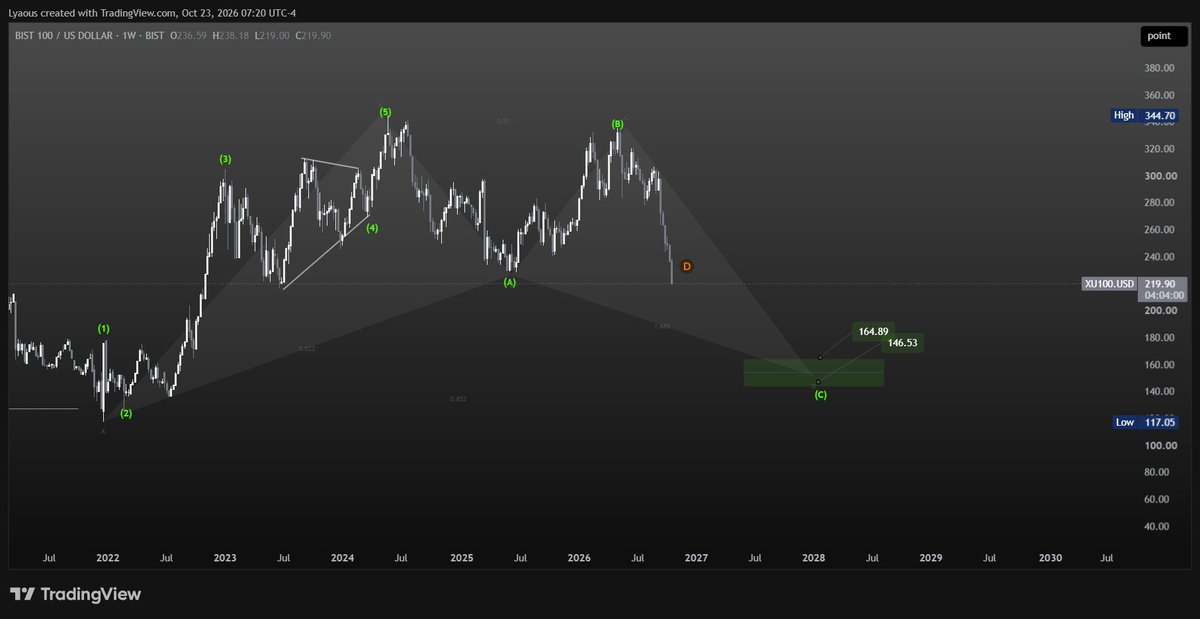The height and width of the screenshot is (619, 1200).
Task: Click the 160.00 price axis label
Action: click(1159, 365)
